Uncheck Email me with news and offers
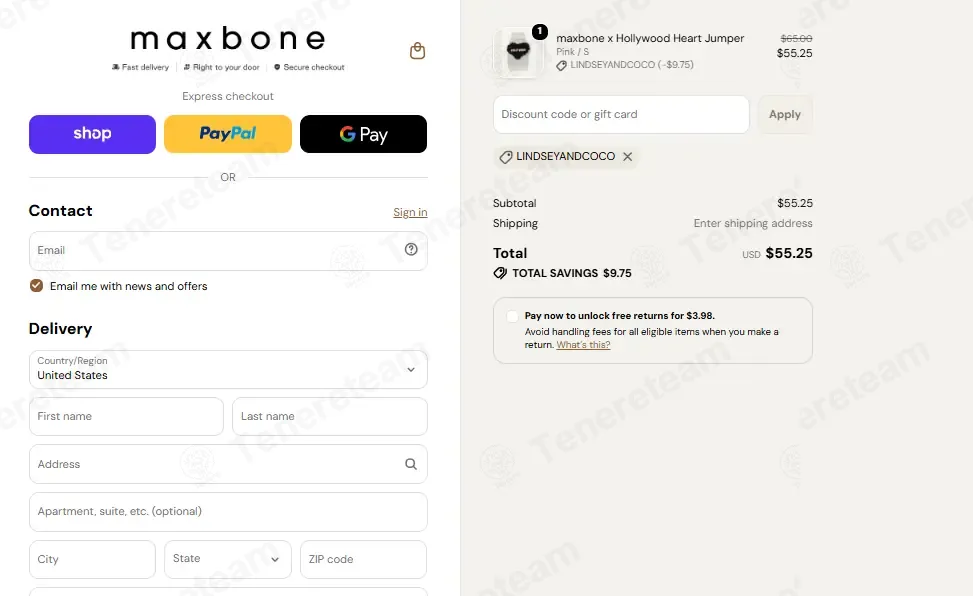Image resolution: width=973 pixels, height=596 pixels. pyautogui.click(x=37, y=286)
